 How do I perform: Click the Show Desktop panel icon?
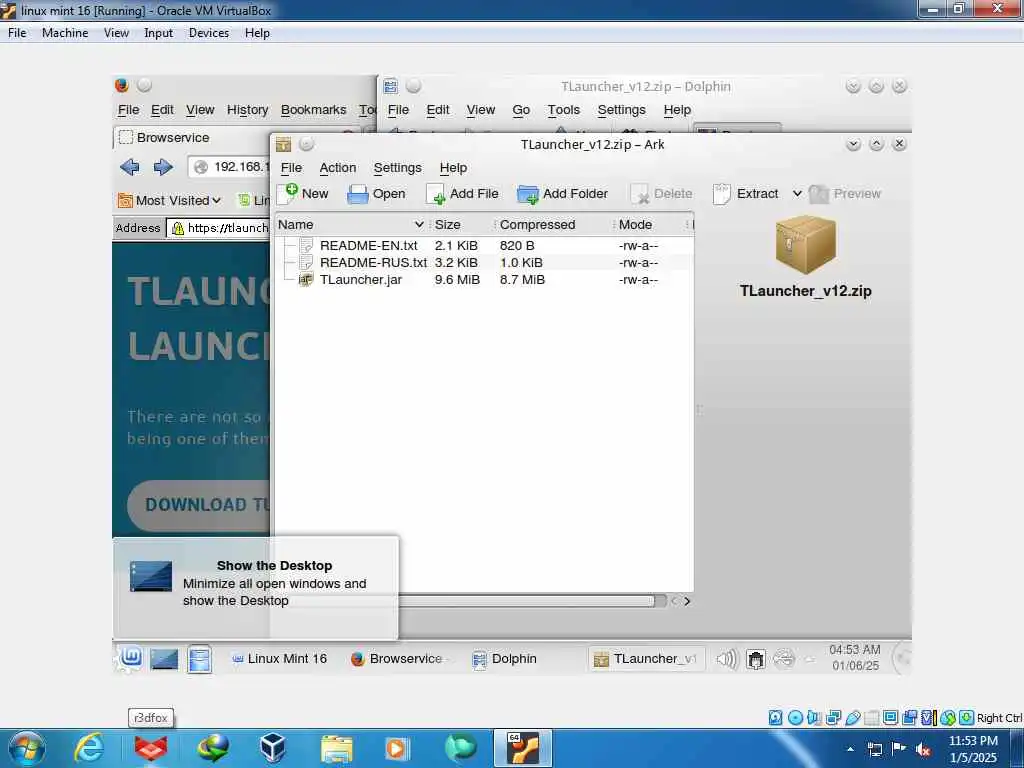(x=163, y=659)
